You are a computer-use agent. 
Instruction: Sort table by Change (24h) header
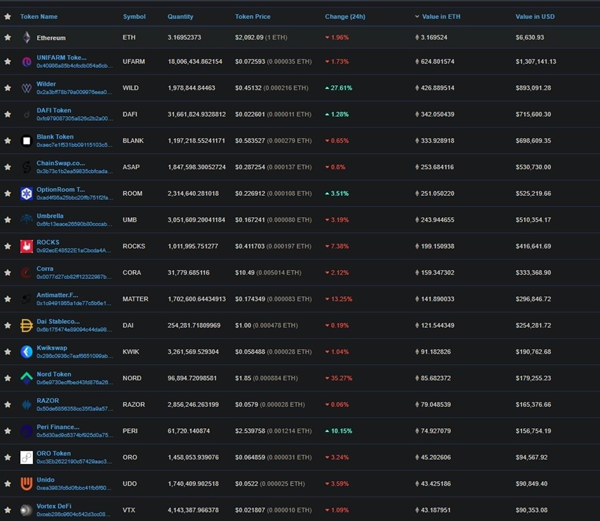(345, 16)
